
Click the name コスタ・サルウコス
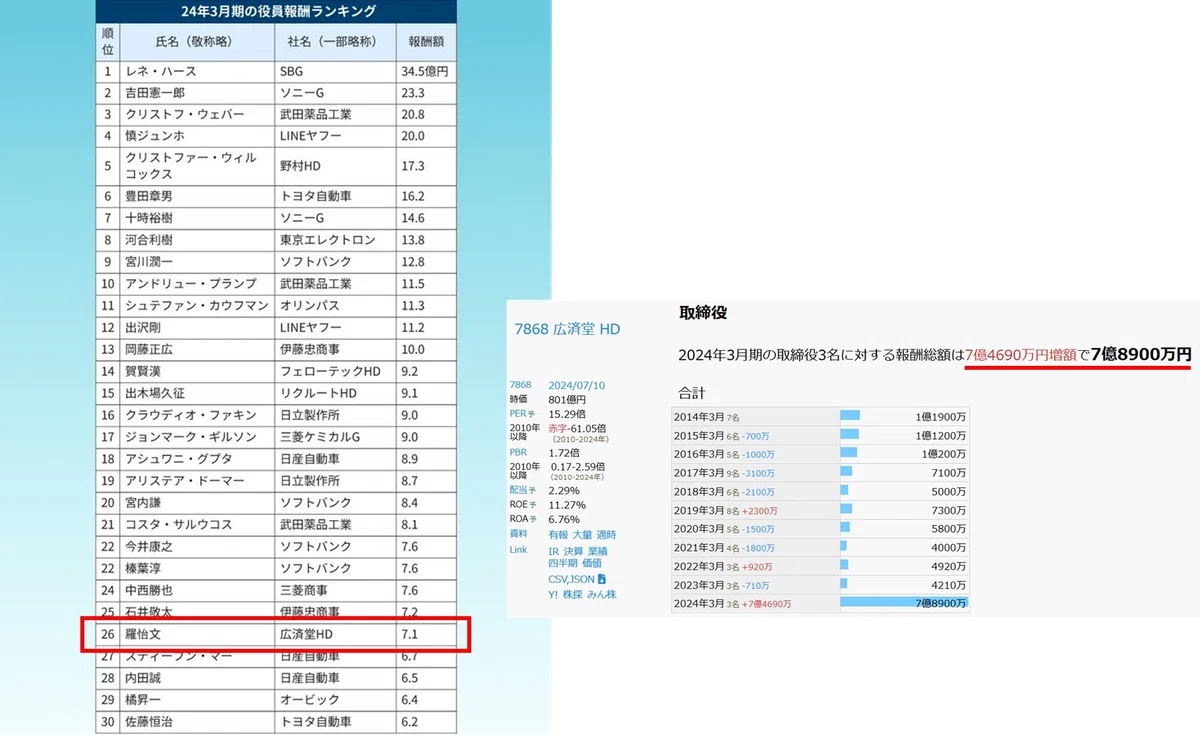pyautogui.click(x=178, y=524)
